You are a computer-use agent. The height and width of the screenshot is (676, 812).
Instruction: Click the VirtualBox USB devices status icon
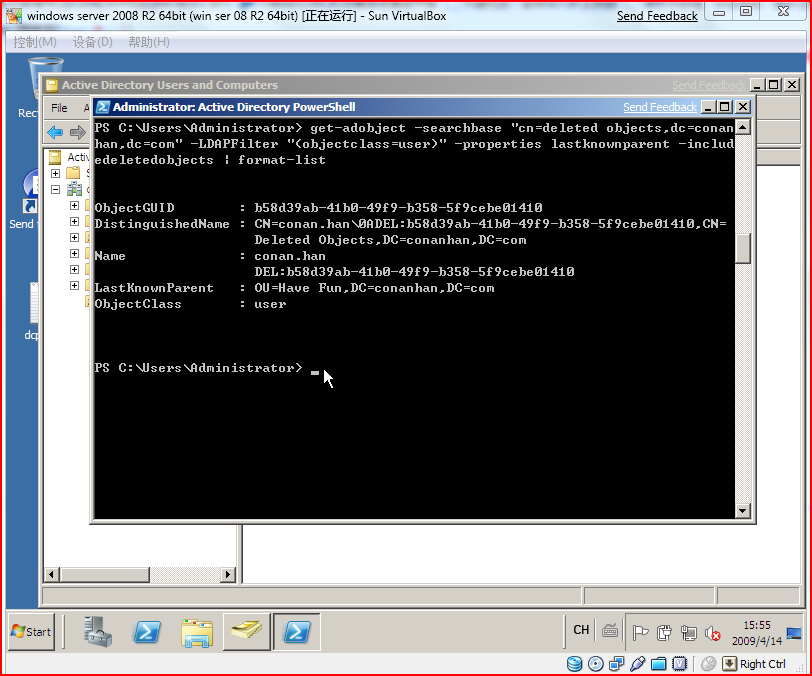click(x=638, y=664)
